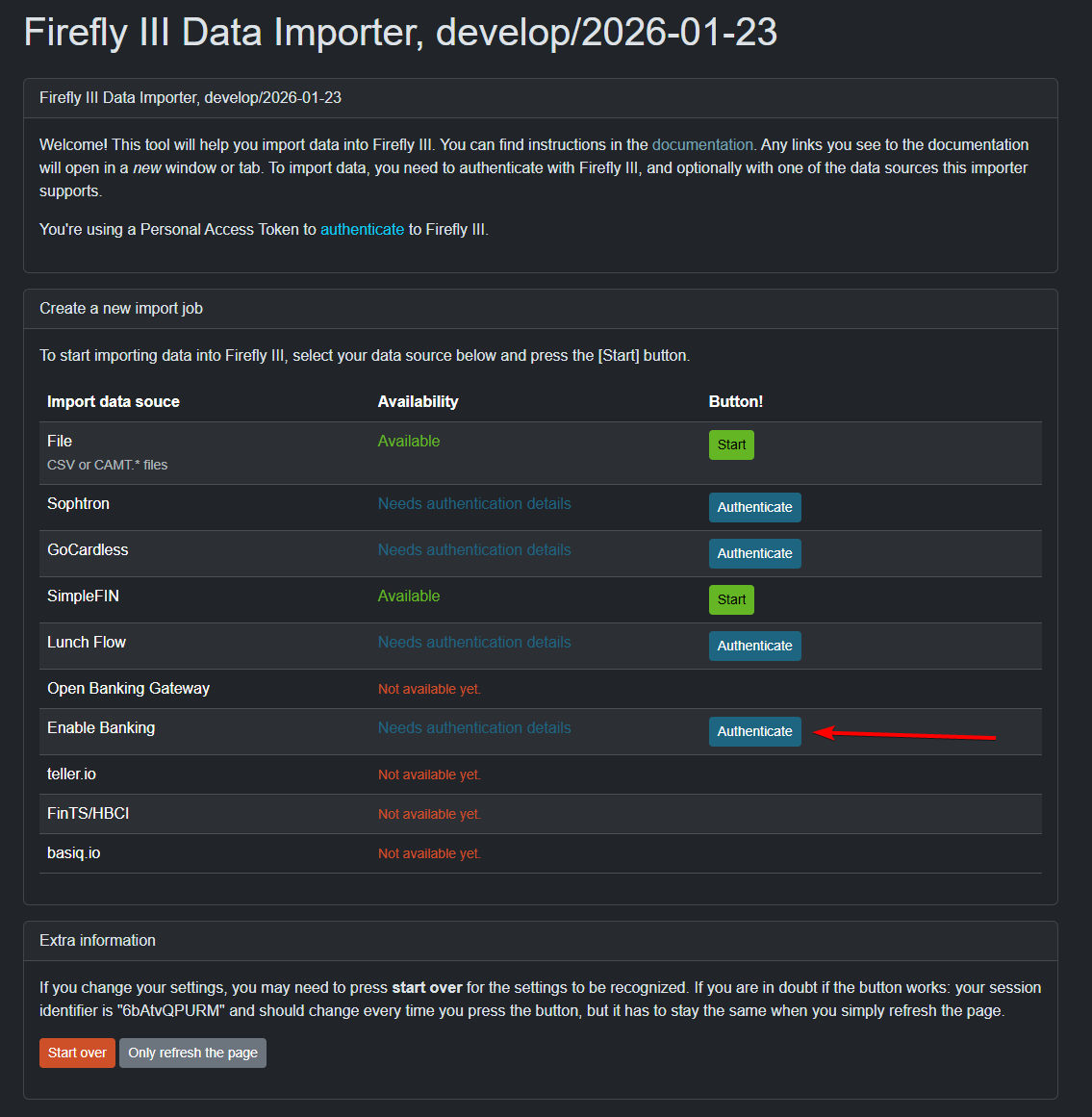Select the basiq.io row label
This screenshot has height=1117, width=1092.
click(x=73, y=853)
